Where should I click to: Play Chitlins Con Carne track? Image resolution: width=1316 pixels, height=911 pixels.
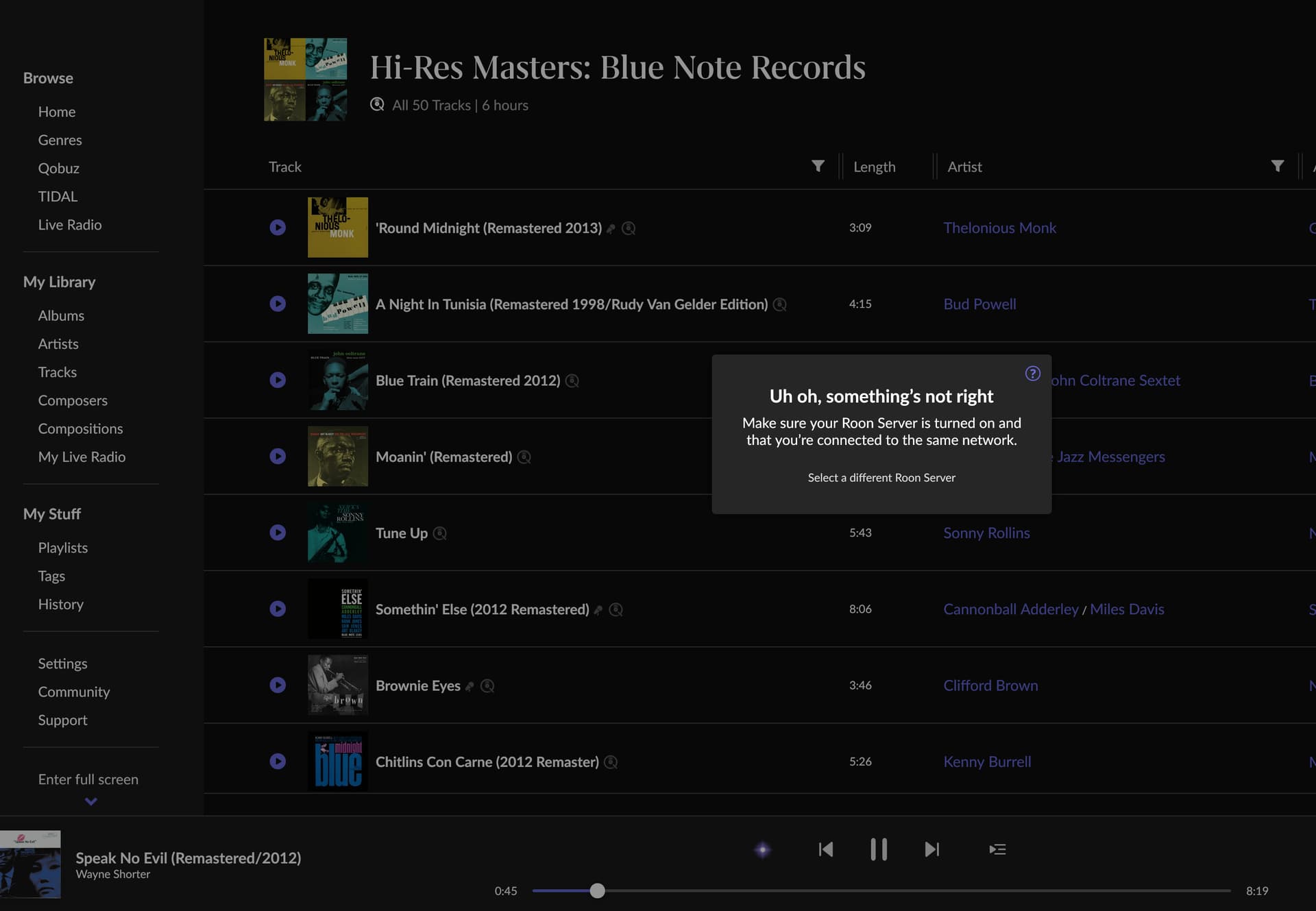pyautogui.click(x=278, y=761)
